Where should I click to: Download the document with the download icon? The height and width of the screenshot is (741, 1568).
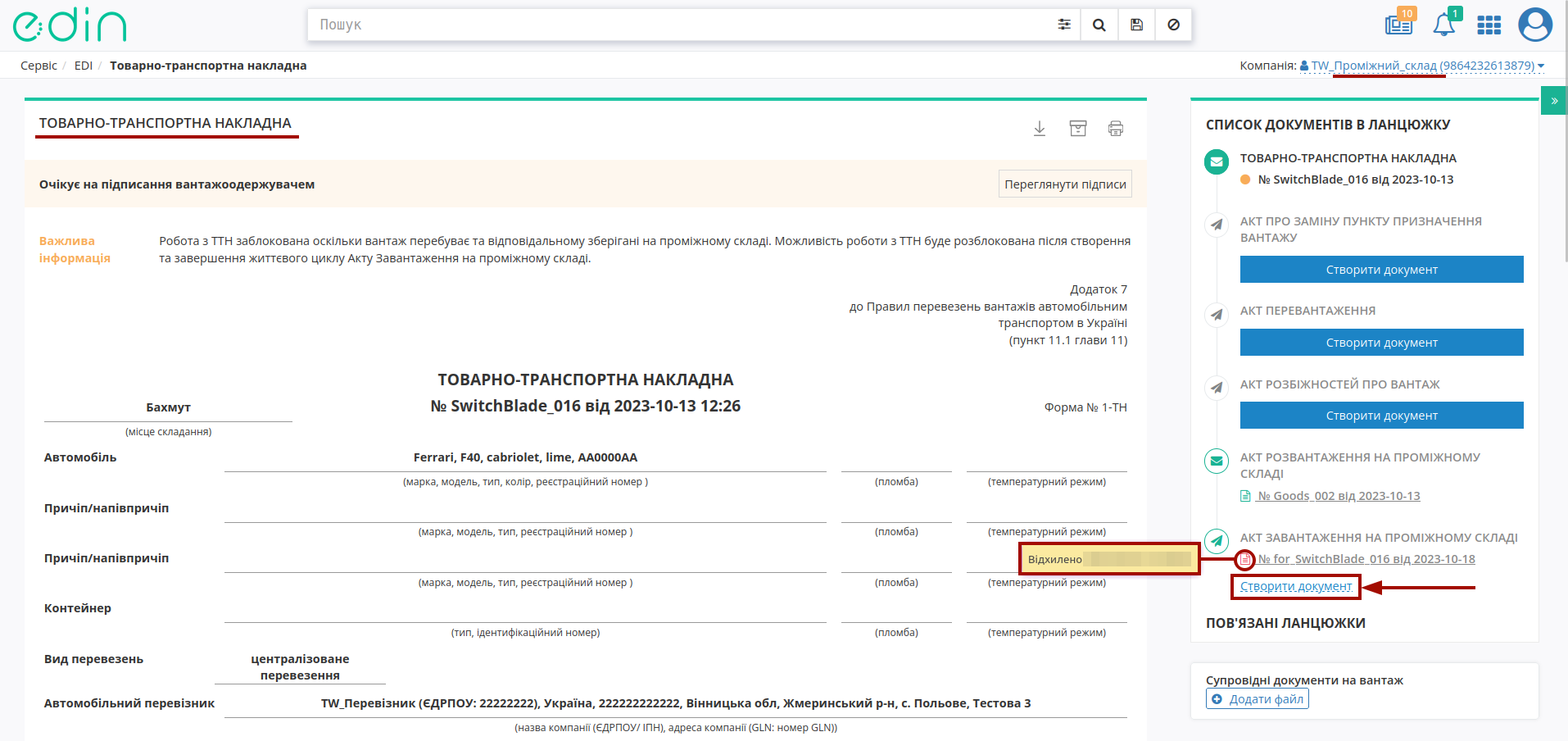(1040, 129)
